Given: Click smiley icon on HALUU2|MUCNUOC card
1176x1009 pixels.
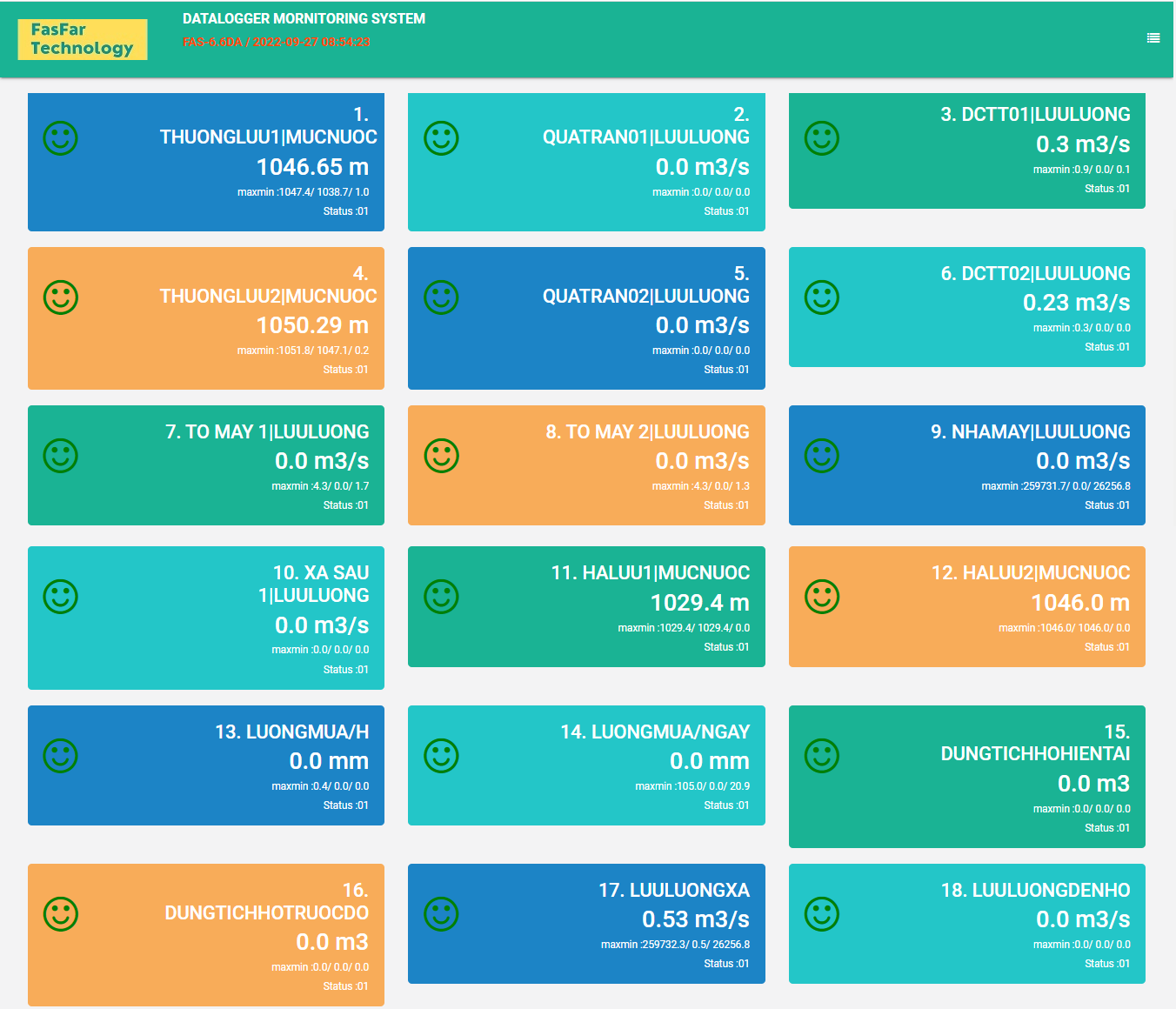Looking at the screenshot, I should click(x=821, y=597).
